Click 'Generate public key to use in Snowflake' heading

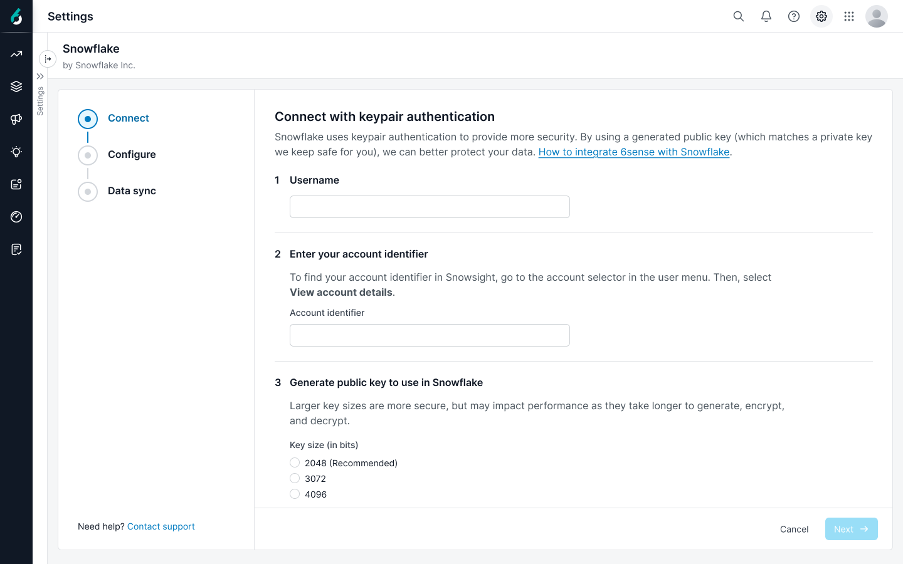click(x=386, y=382)
